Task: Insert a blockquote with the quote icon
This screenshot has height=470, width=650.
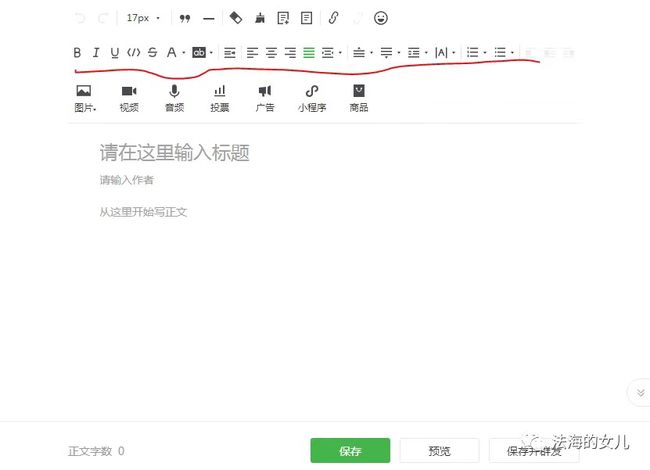Action: [185, 18]
